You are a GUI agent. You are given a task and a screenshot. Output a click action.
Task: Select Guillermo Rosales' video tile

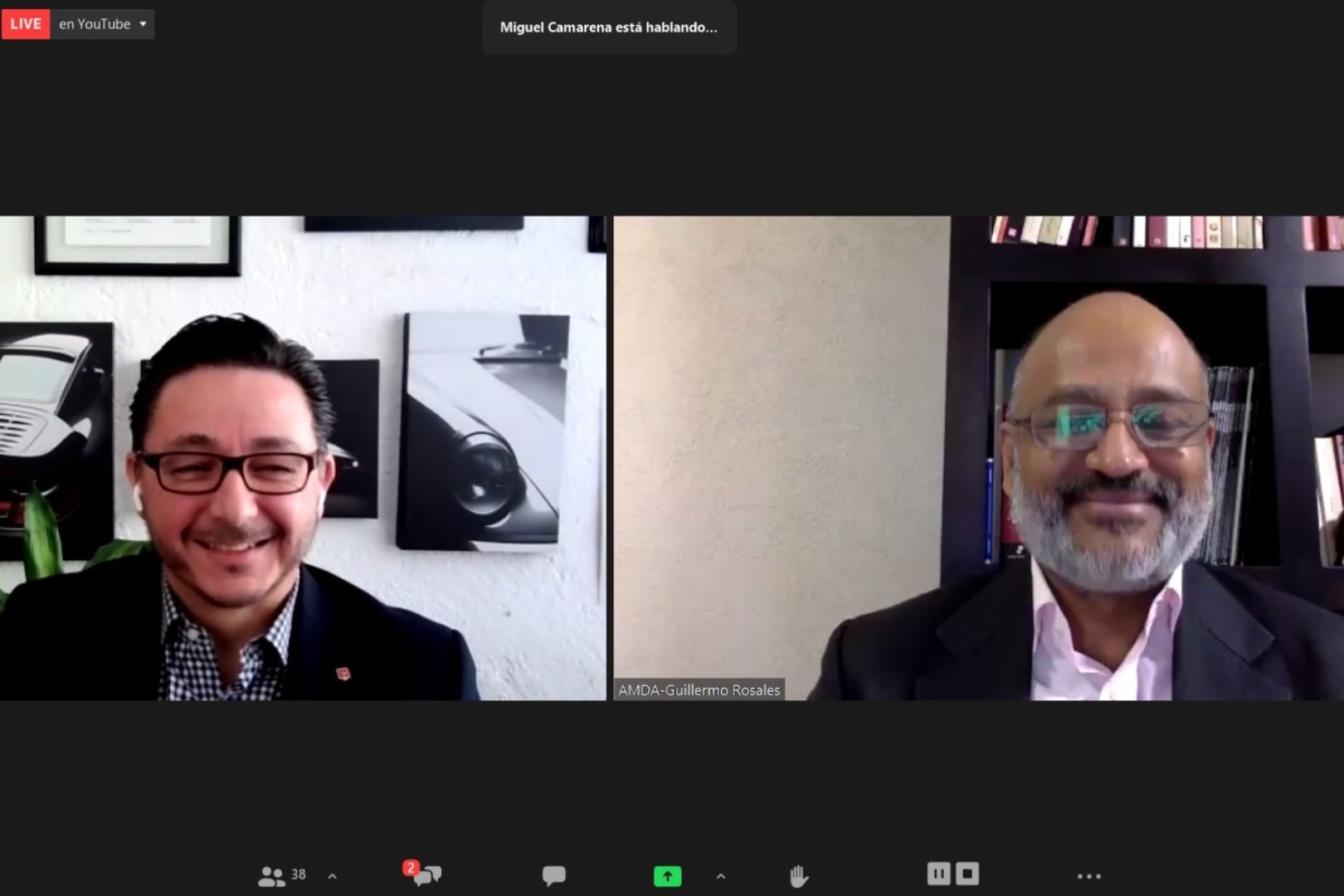tap(978, 458)
